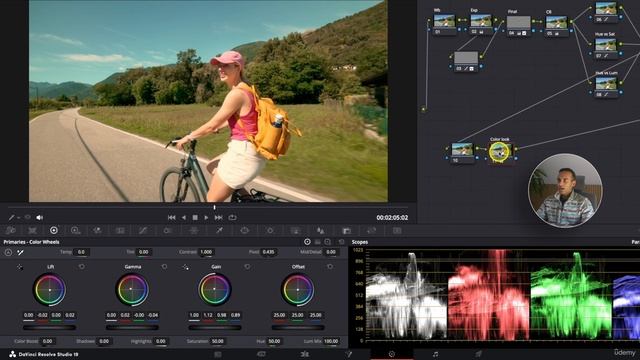640x360 pixels.
Task: Open the Tracker palette
Action: (x=270, y=231)
